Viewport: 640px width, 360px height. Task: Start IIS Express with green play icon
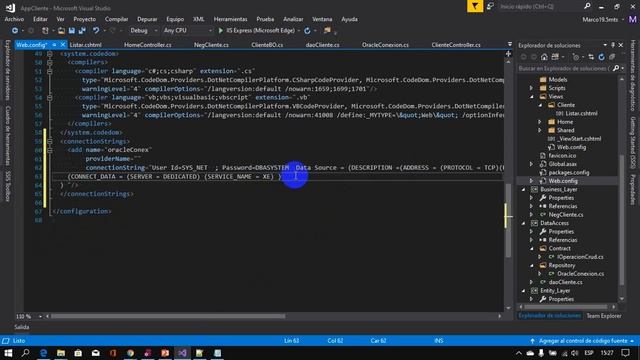pyautogui.click(x=221, y=31)
